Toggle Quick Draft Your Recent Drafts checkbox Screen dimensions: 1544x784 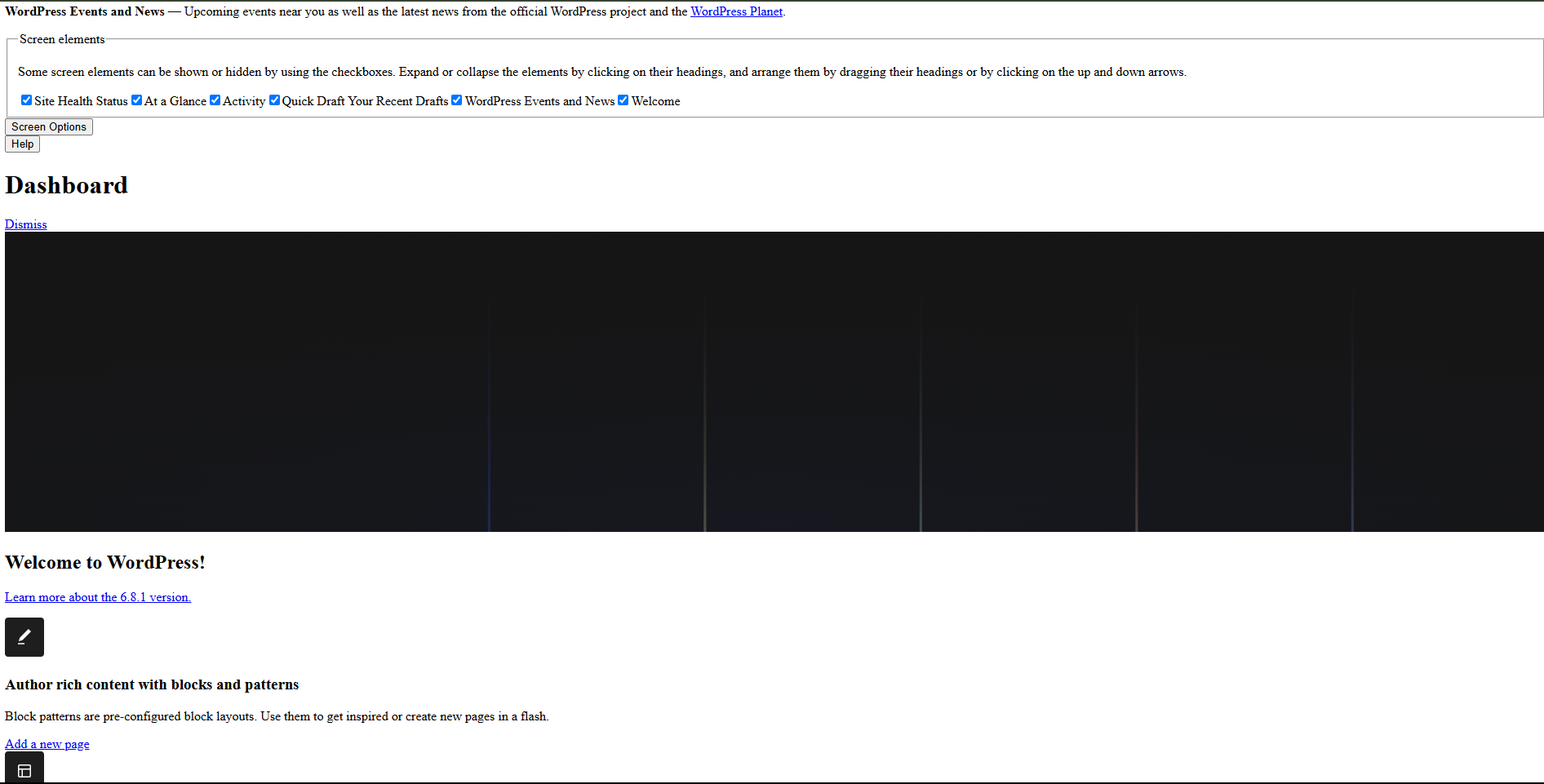click(x=274, y=100)
